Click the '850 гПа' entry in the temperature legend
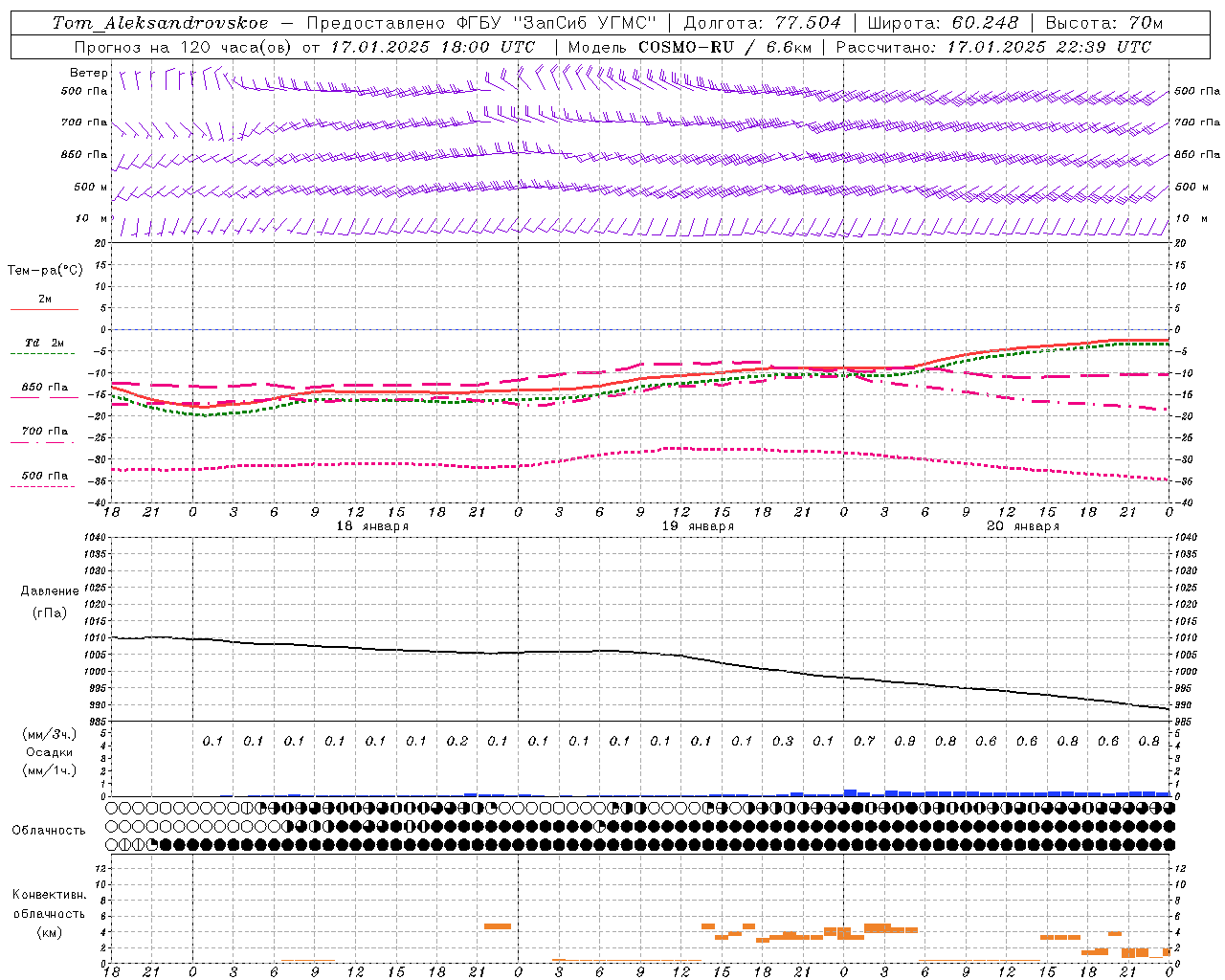This screenshot has height=980, width=1225. pos(45,388)
